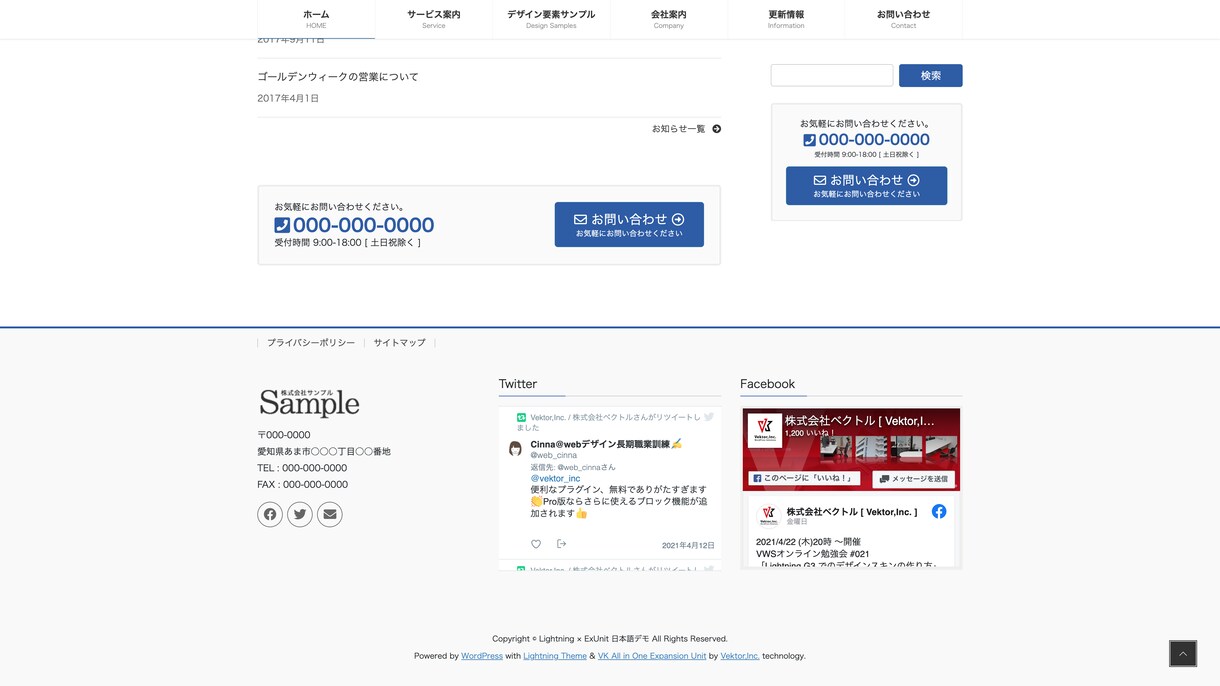
Task: Click the envelope email icon under the address
Action: point(330,514)
